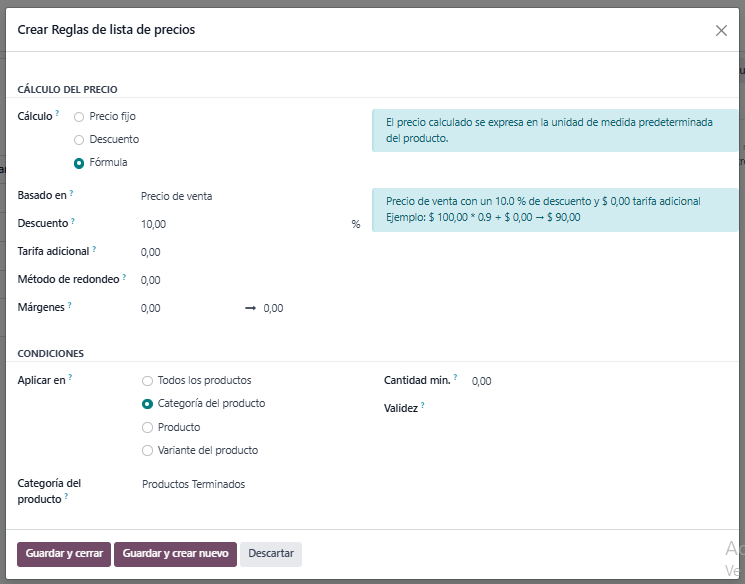
Task: Choose Categoría del producto radio option
Action: click(x=148, y=404)
